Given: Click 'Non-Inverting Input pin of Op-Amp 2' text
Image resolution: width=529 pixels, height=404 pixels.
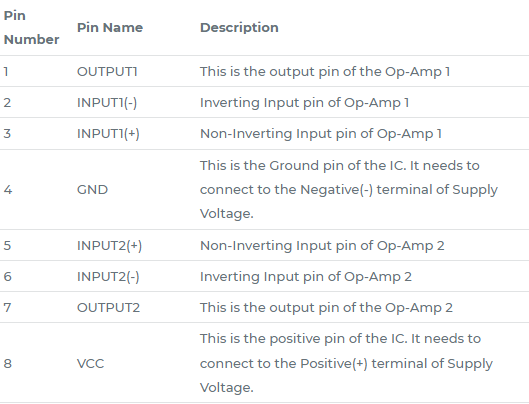Looking at the screenshot, I should 322,246.
